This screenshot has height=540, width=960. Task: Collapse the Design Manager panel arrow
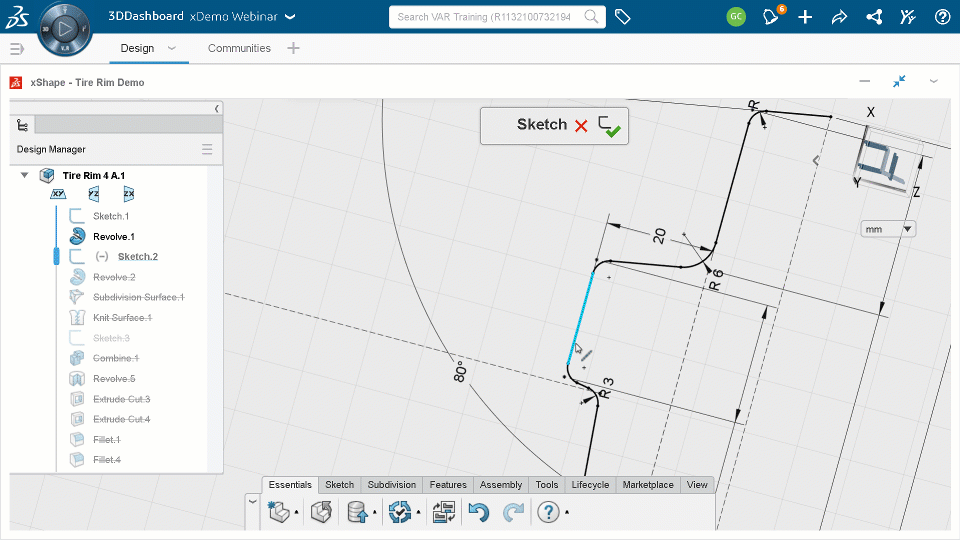[x=217, y=108]
